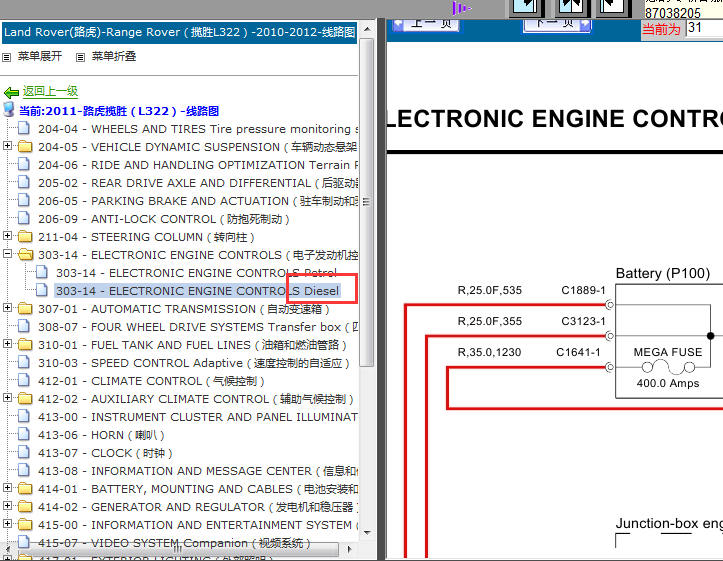
Task: Click the current page number field showing 31
Action: tap(705, 28)
